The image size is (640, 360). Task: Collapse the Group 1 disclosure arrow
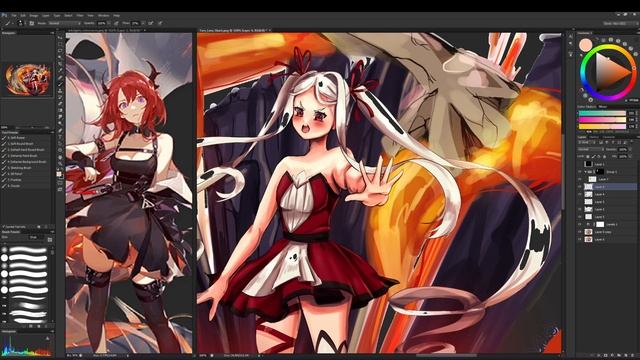[x=585, y=172]
